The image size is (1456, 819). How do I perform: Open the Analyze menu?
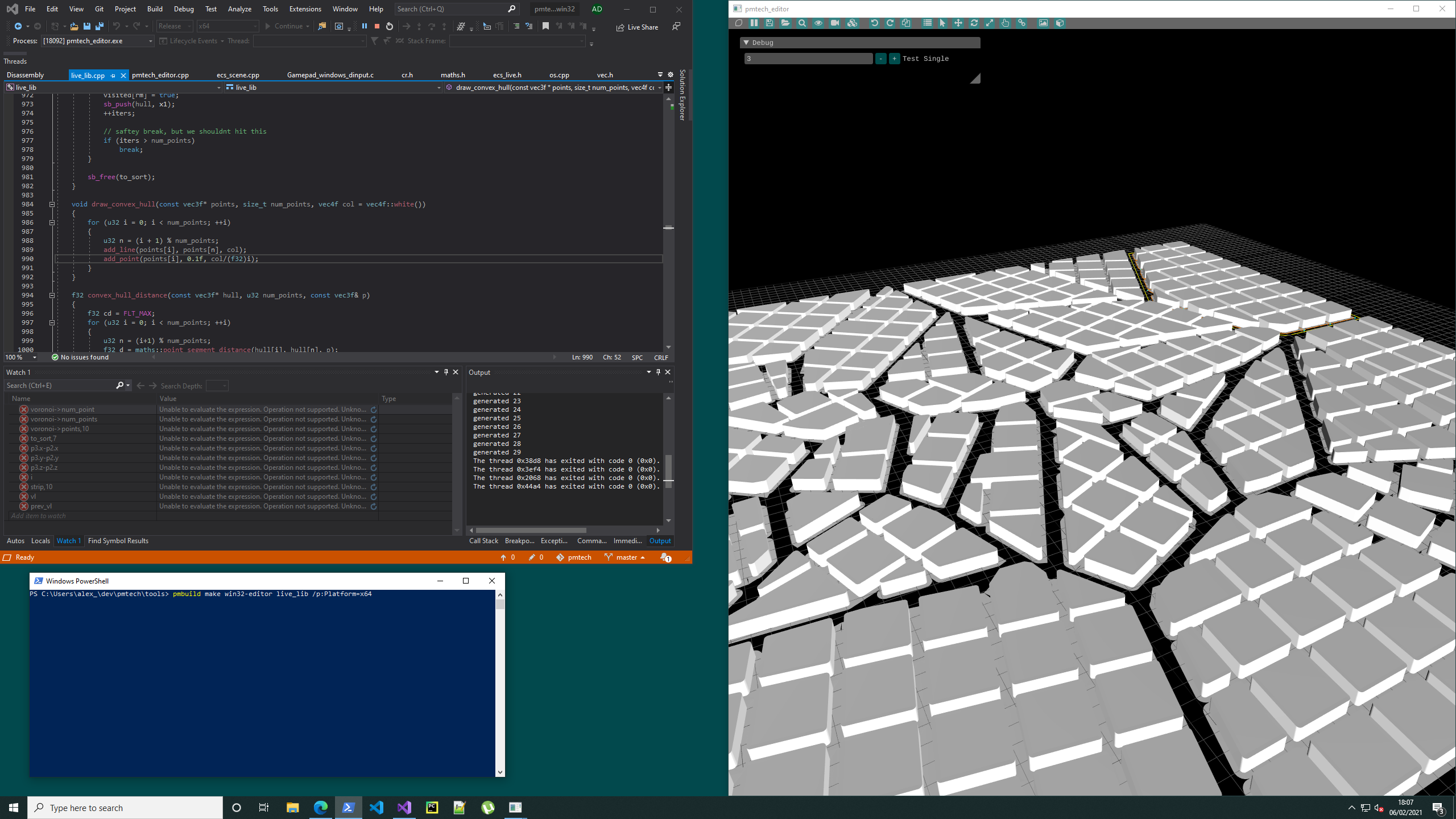tap(239, 9)
